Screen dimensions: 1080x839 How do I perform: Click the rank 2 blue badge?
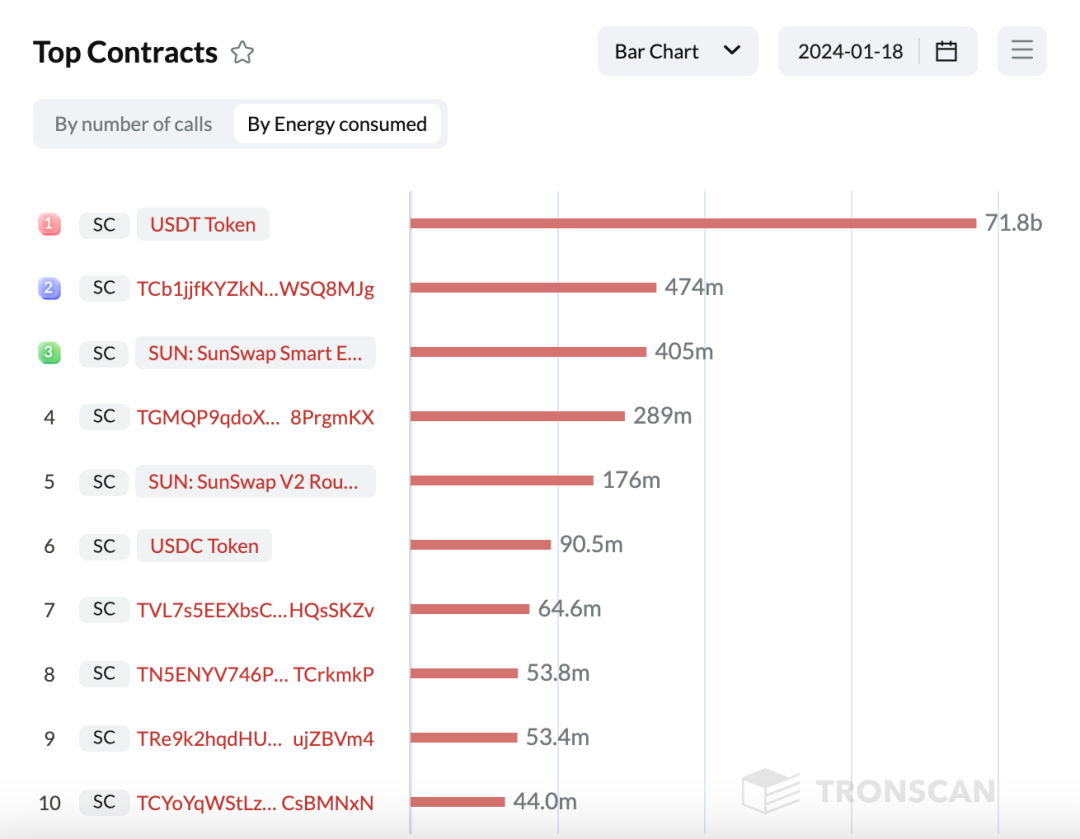[x=49, y=288]
